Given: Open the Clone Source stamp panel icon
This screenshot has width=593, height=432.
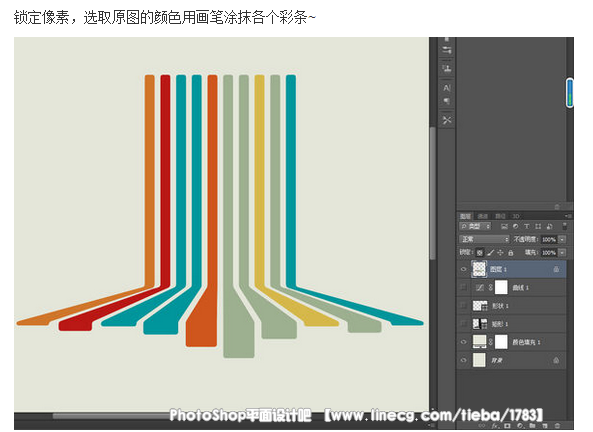Looking at the screenshot, I should pos(447,68).
